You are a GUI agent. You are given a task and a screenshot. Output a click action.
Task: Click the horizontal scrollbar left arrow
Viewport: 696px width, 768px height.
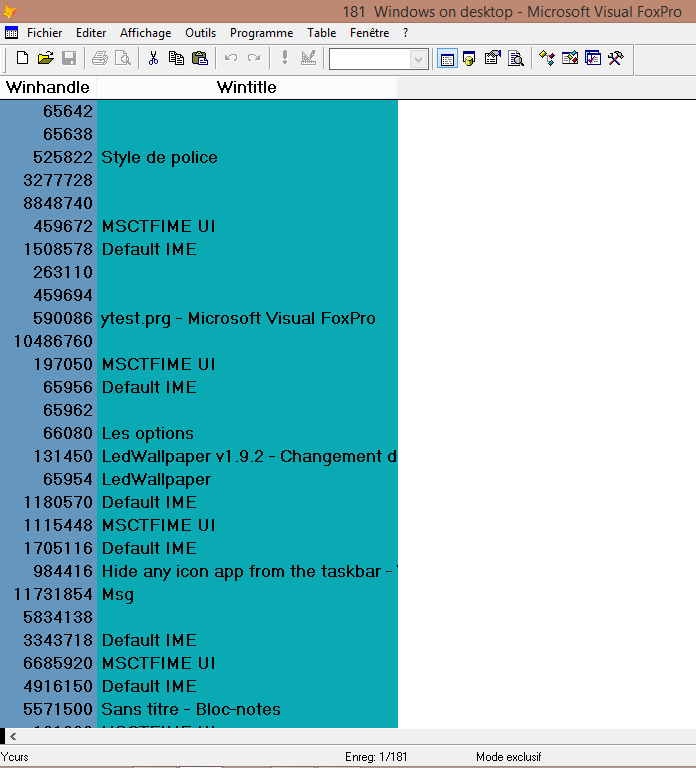point(13,736)
